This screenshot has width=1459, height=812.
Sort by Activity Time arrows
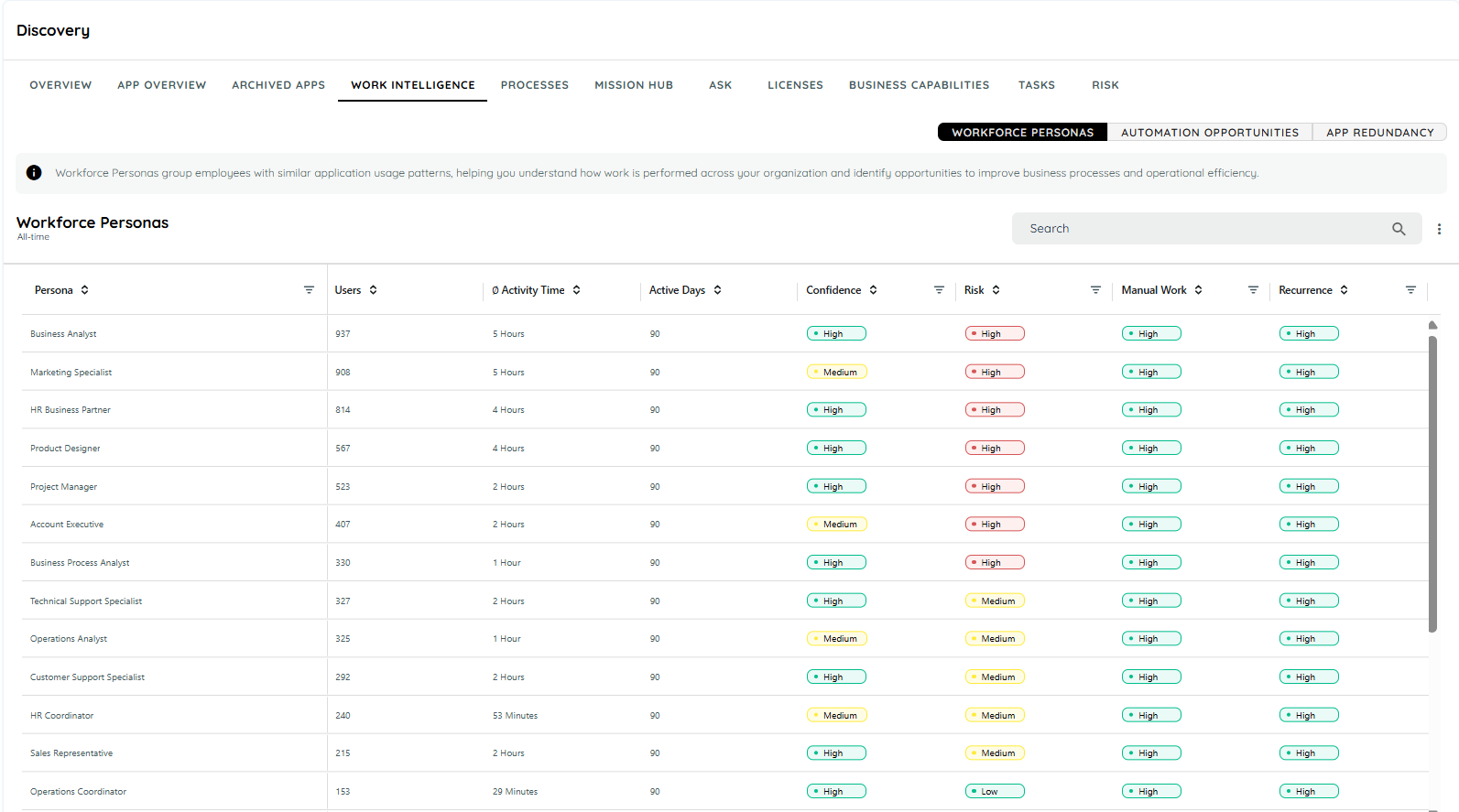(577, 290)
